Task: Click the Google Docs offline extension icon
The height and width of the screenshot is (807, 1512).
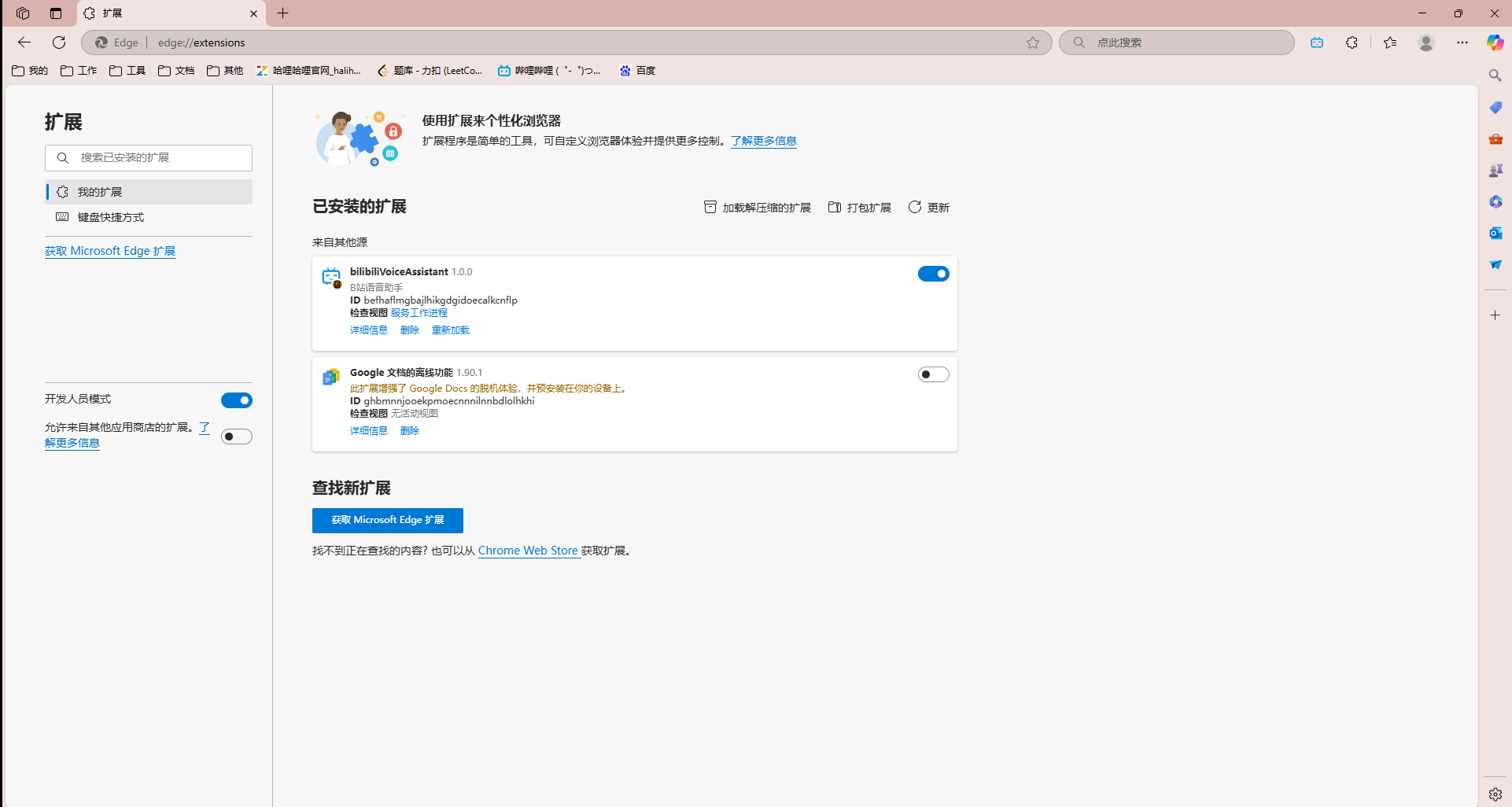Action: [331, 378]
